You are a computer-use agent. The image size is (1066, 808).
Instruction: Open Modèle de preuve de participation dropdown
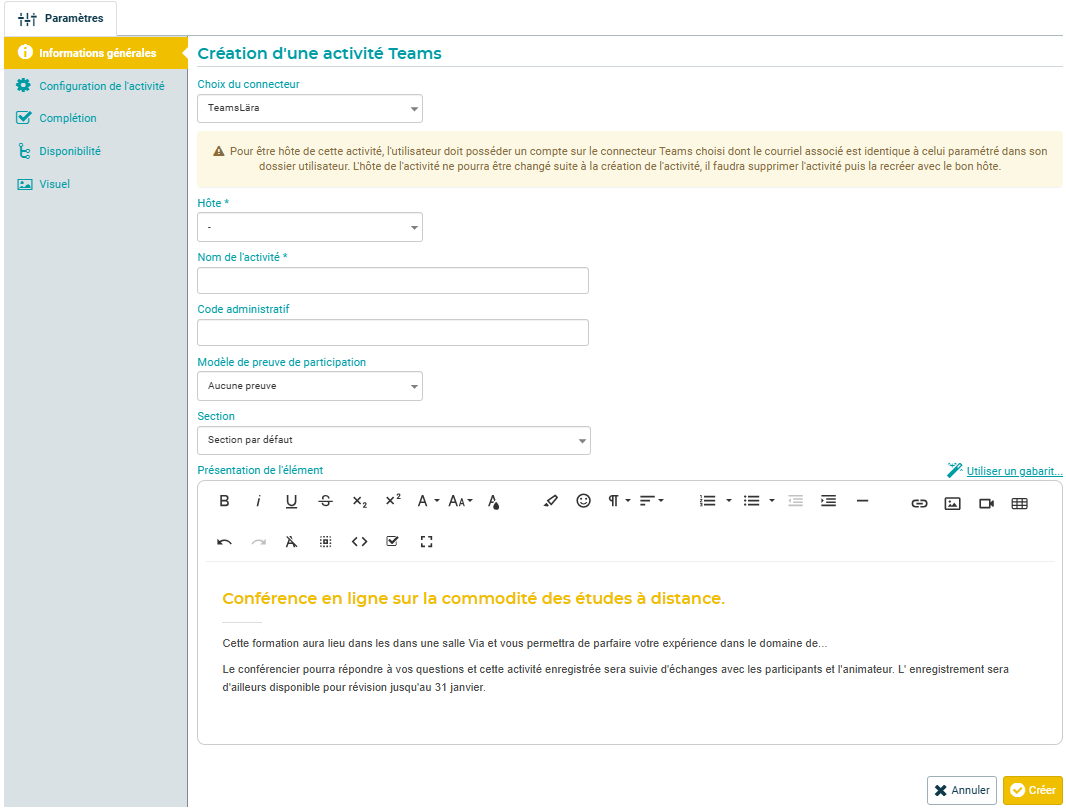pyautogui.click(x=310, y=386)
